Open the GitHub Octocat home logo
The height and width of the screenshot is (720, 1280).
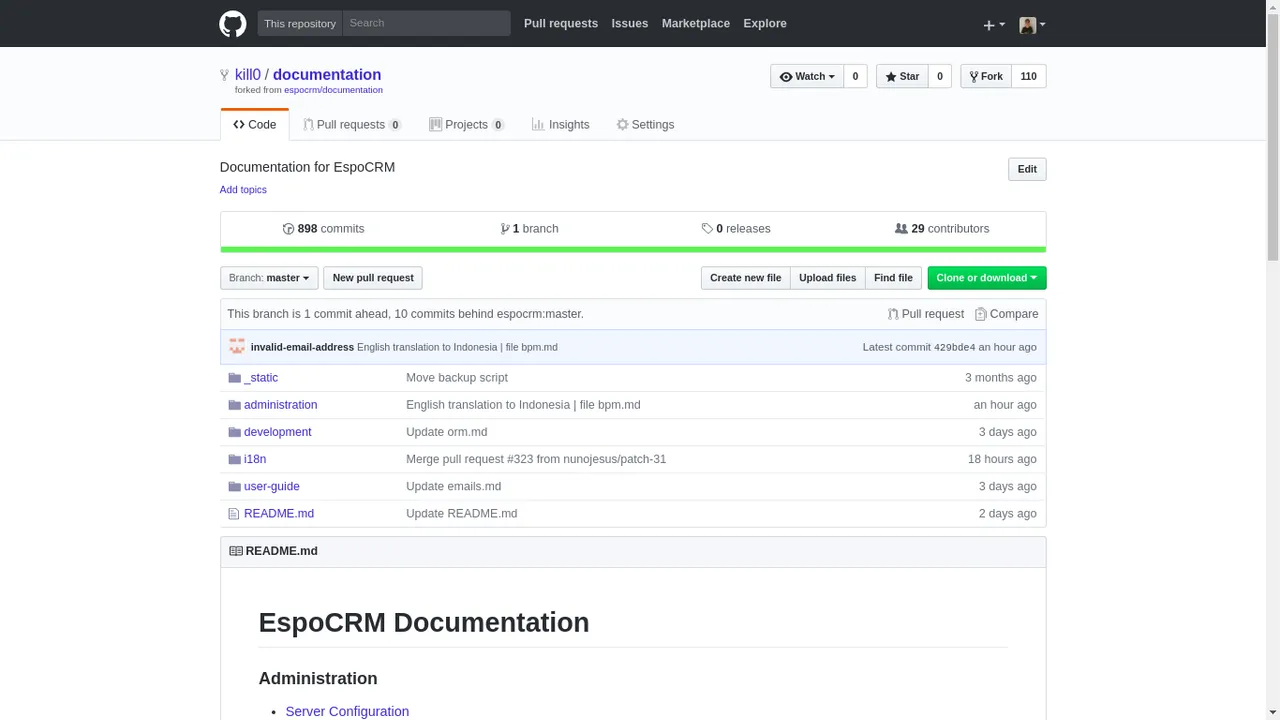click(233, 24)
